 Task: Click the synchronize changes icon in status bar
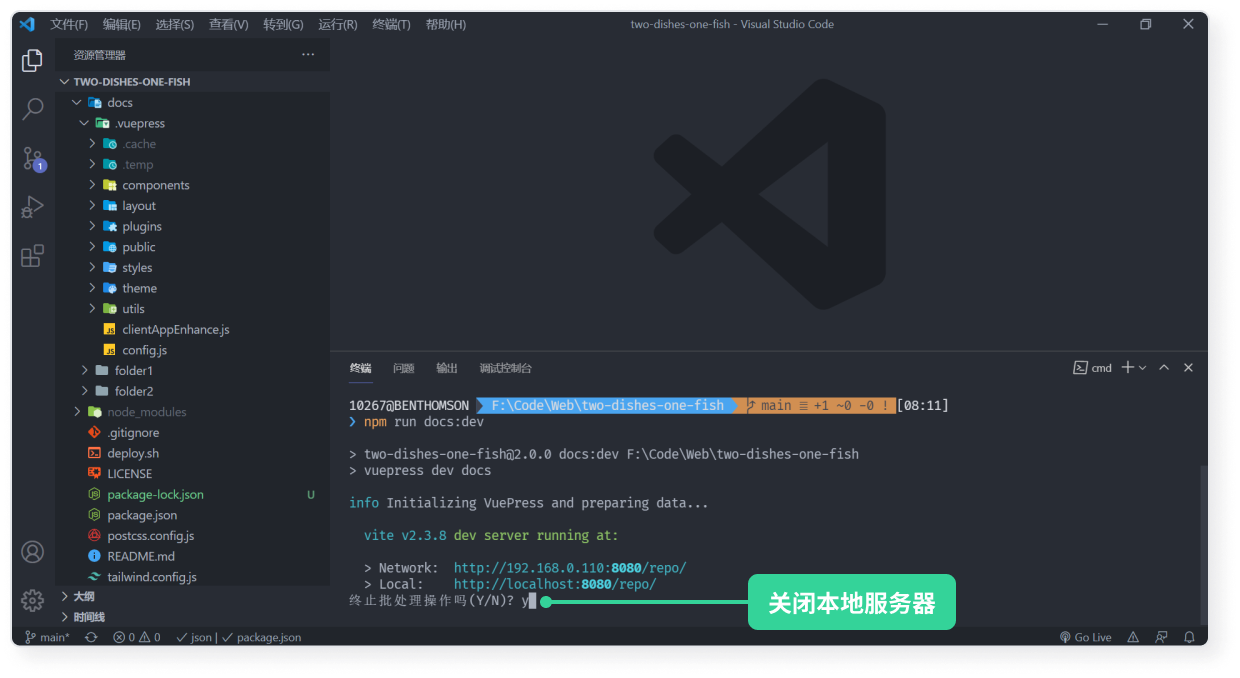click(x=91, y=637)
